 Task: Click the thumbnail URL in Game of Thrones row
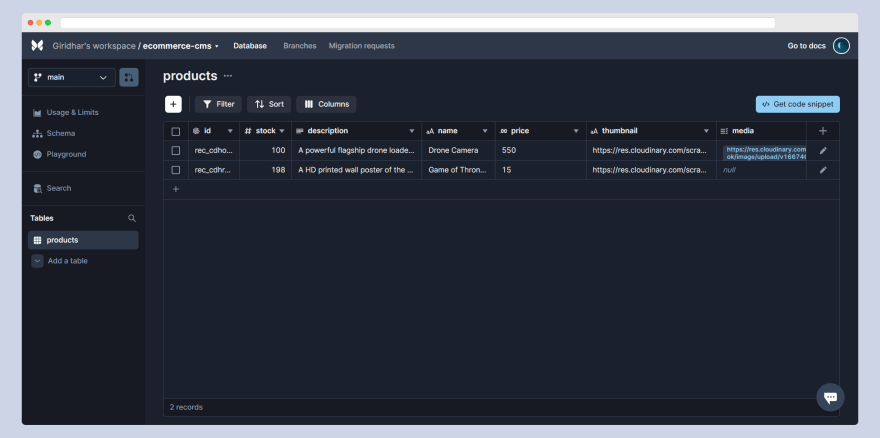pyautogui.click(x=650, y=170)
